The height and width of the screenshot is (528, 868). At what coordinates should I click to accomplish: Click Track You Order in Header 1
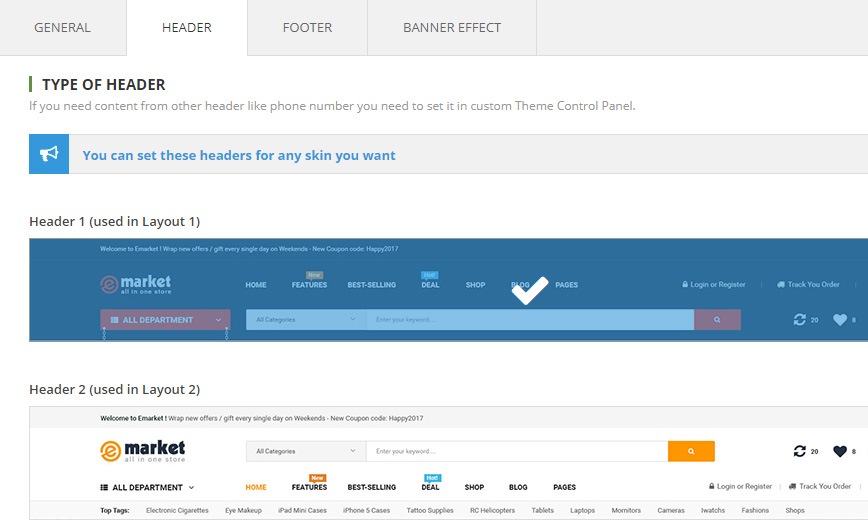[x=813, y=284]
